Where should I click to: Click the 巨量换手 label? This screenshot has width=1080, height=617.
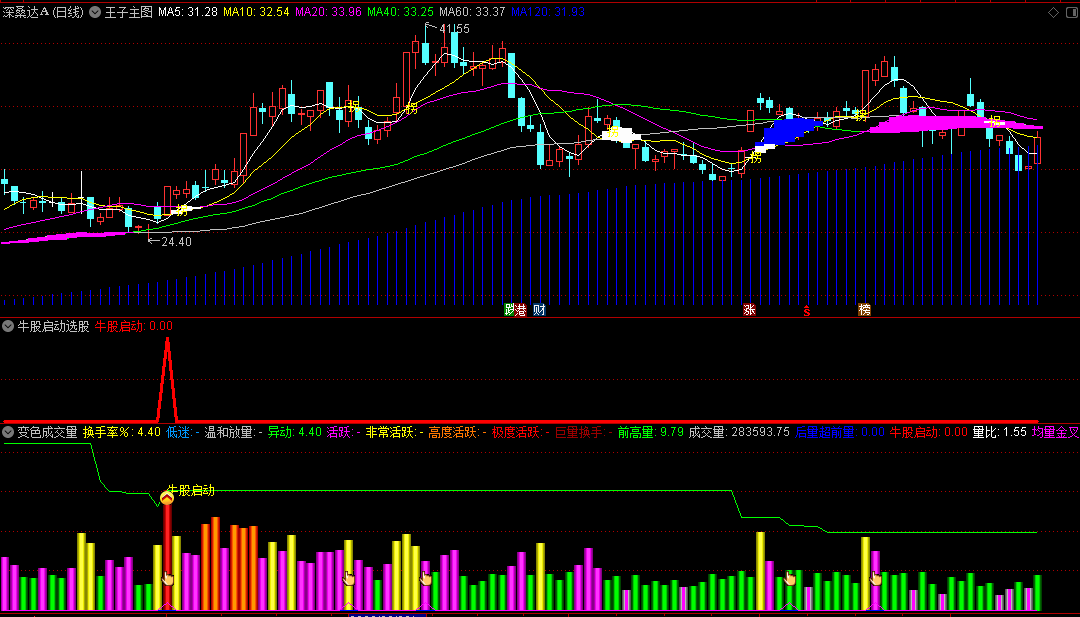tap(584, 432)
